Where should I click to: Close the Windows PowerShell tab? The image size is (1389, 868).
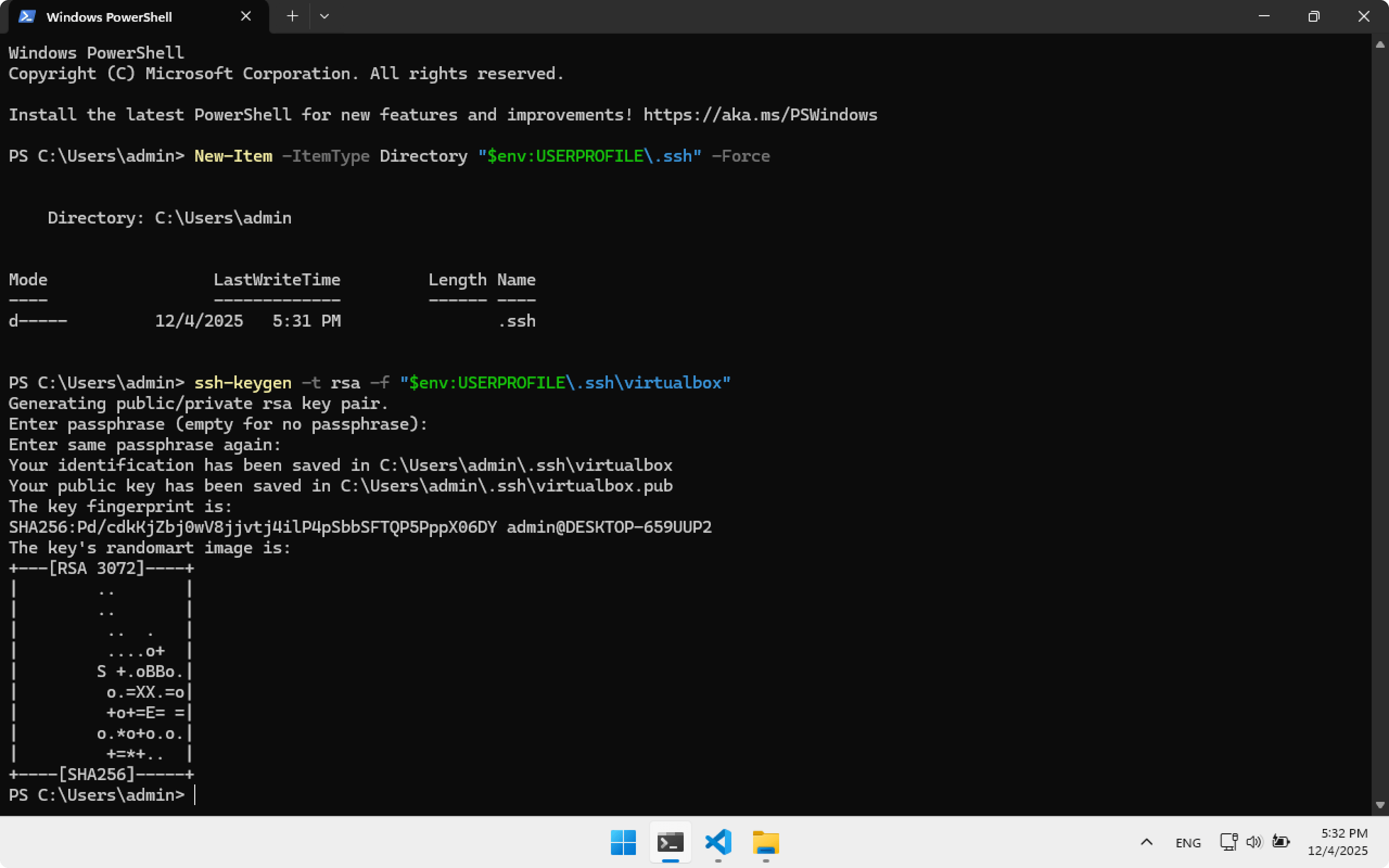pyautogui.click(x=246, y=16)
